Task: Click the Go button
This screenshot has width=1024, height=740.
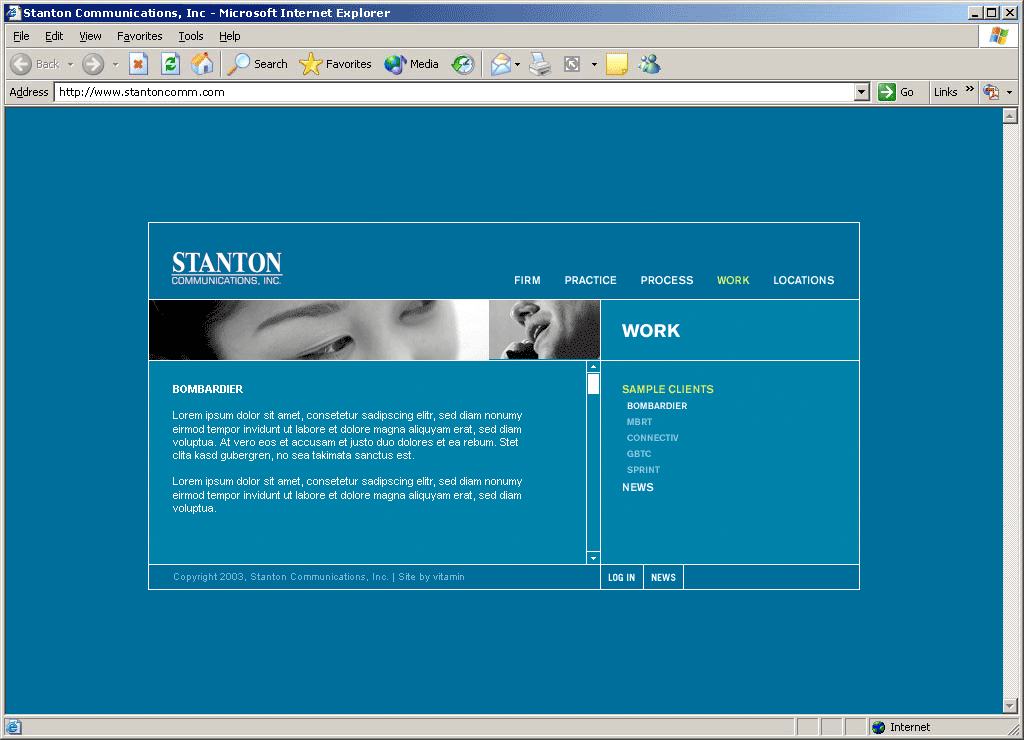Action: [x=896, y=92]
